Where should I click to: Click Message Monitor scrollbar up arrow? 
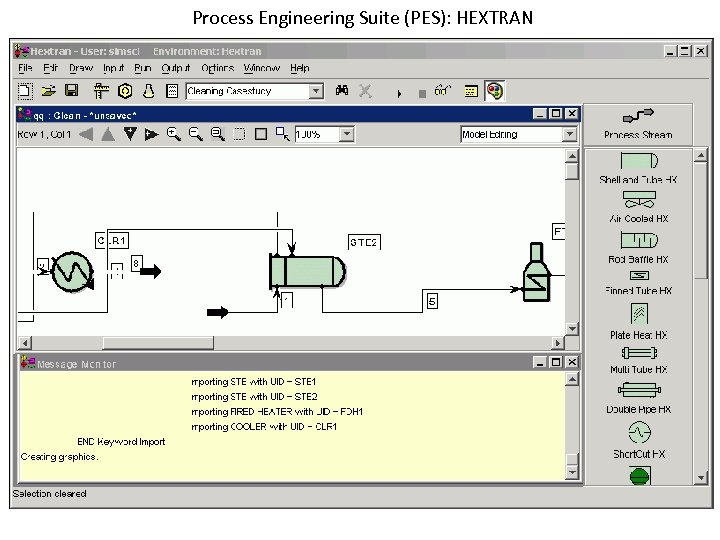coord(572,379)
